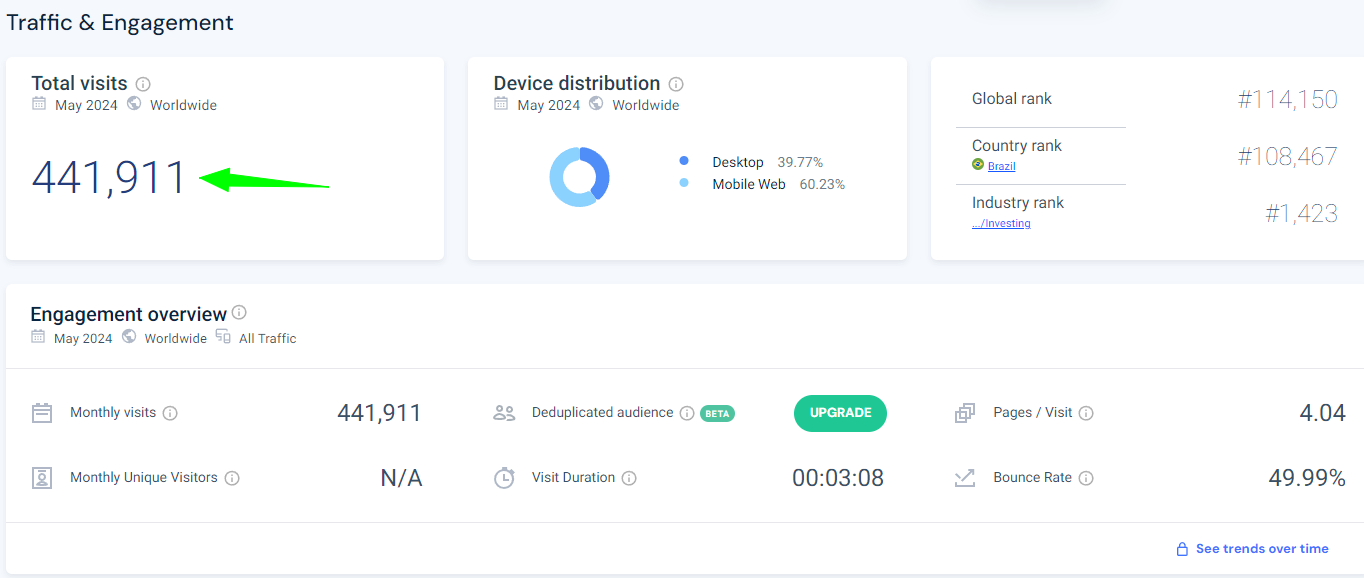Viewport: 1364px width, 578px height.
Task: Click the Global rank #114,150 value
Action: (1287, 99)
